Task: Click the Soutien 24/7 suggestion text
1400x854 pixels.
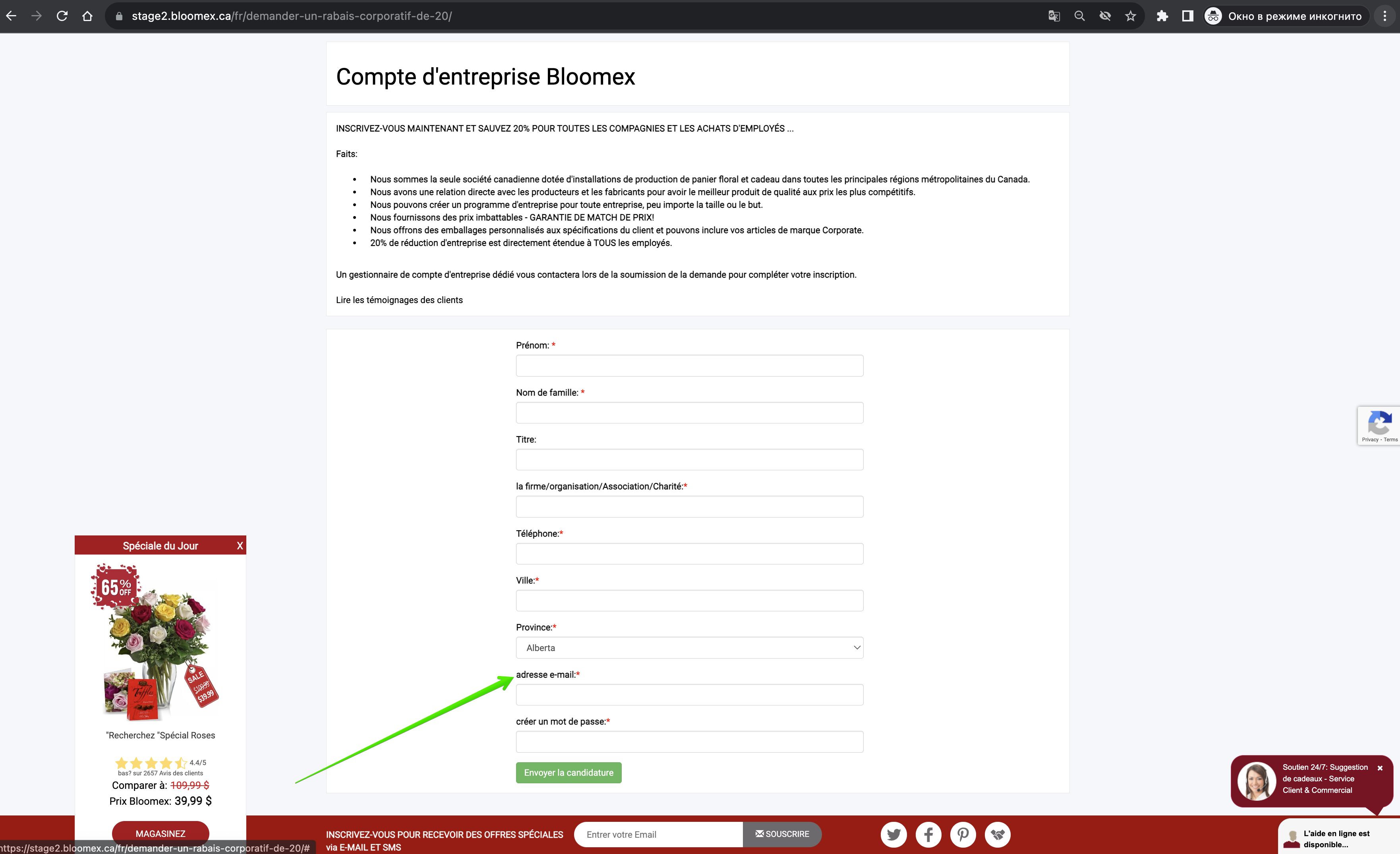Action: pos(1325,779)
